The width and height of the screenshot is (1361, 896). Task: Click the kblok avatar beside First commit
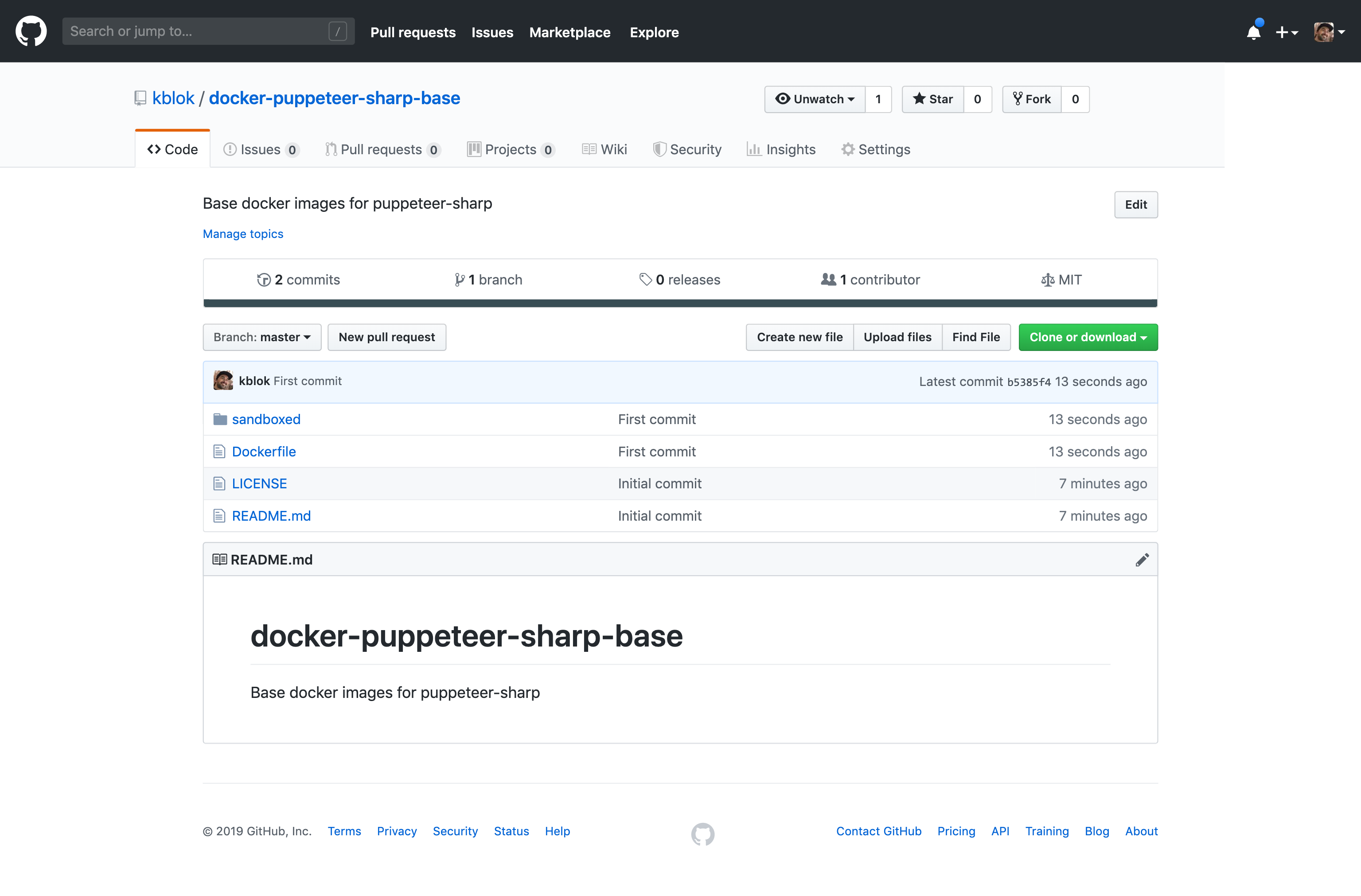click(x=223, y=381)
